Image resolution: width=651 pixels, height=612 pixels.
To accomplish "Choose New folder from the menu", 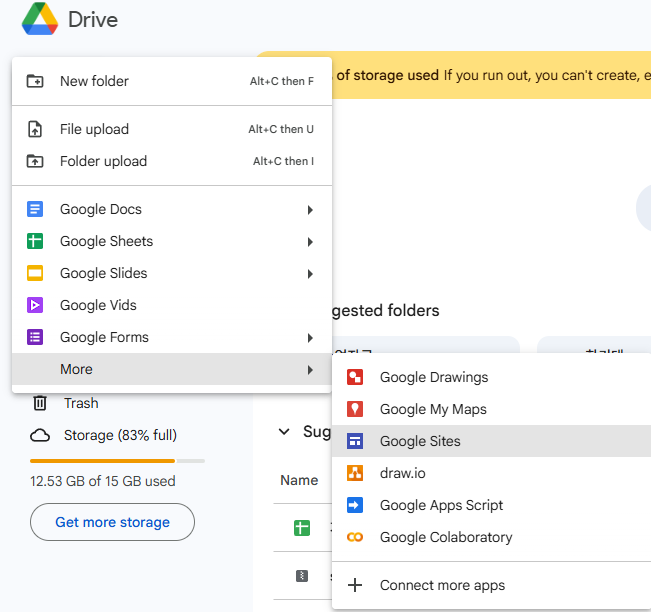I will click(x=94, y=81).
